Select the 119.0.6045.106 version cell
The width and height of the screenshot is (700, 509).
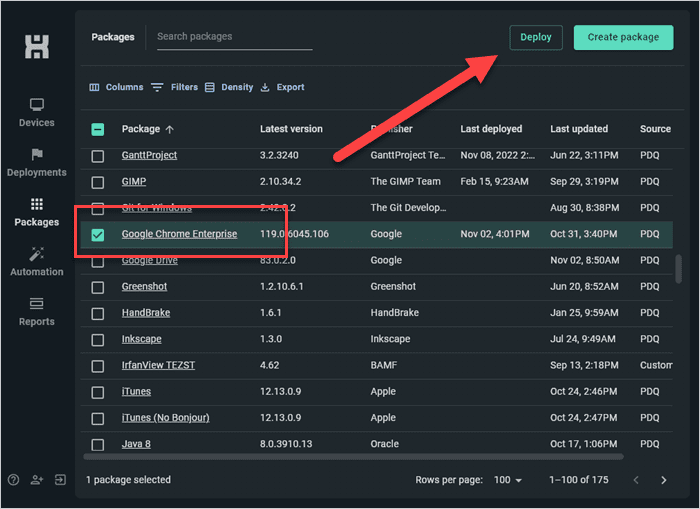(294, 234)
